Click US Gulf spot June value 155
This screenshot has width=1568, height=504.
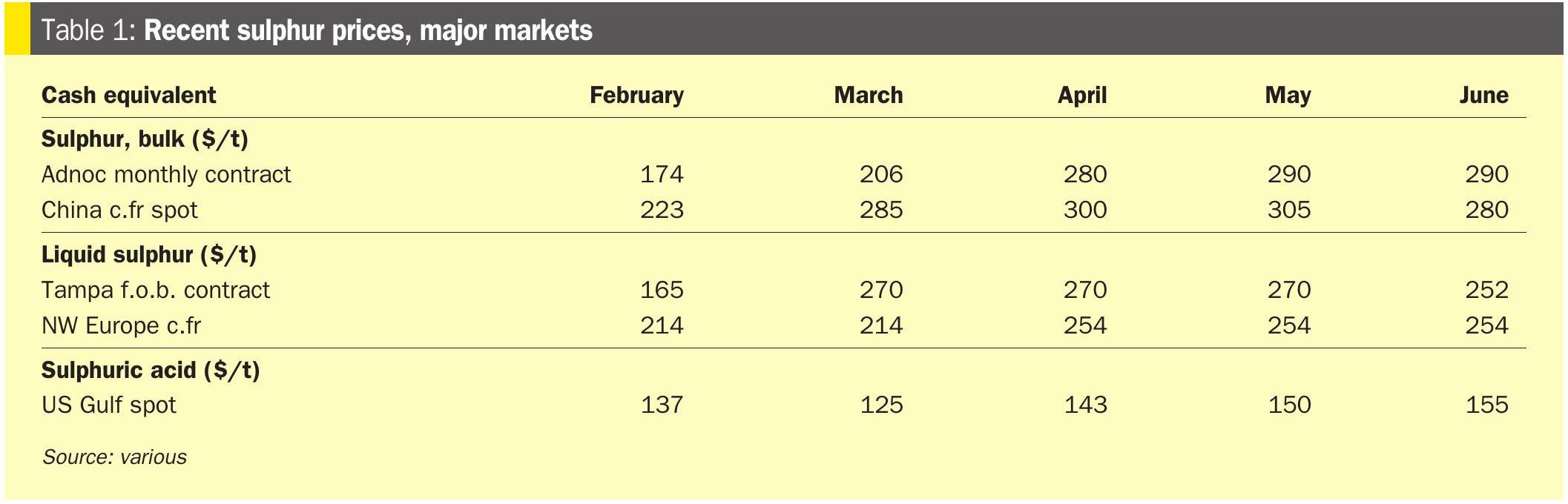(x=1487, y=405)
